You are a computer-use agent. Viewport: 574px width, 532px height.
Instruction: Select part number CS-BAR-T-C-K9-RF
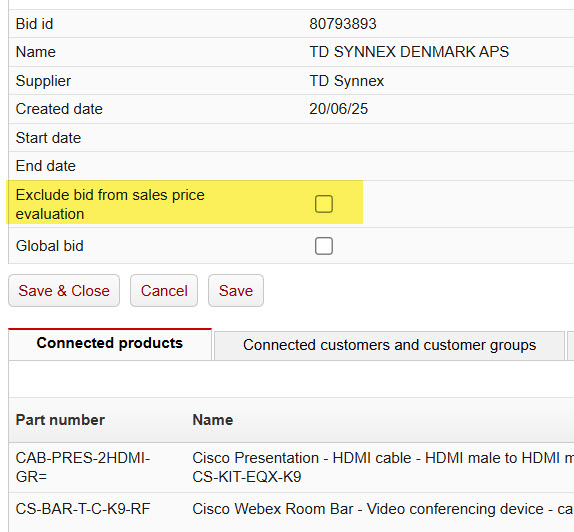[x=83, y=509]
